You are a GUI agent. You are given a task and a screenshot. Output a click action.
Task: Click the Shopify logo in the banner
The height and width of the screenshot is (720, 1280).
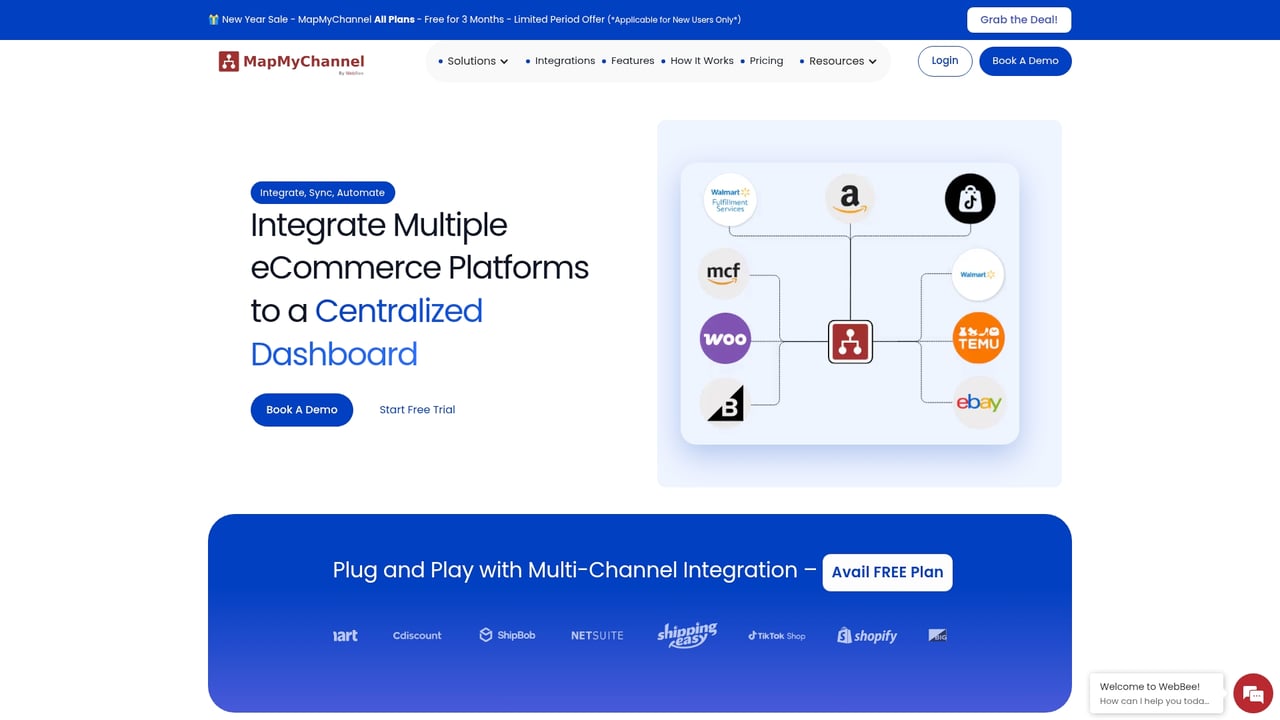coord(866,635)
